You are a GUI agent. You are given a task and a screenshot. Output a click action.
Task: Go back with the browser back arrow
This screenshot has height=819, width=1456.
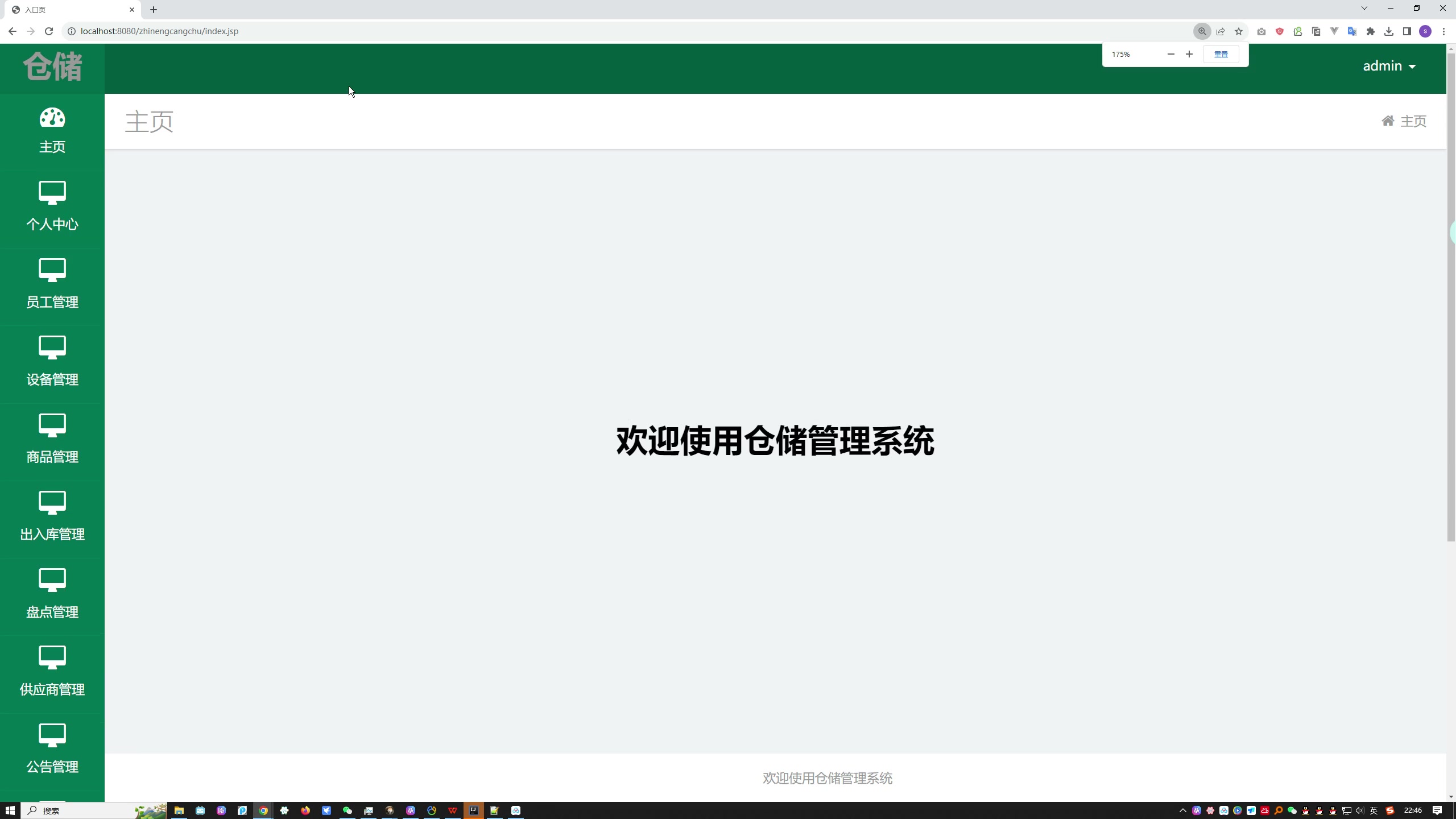coord(13,31)
